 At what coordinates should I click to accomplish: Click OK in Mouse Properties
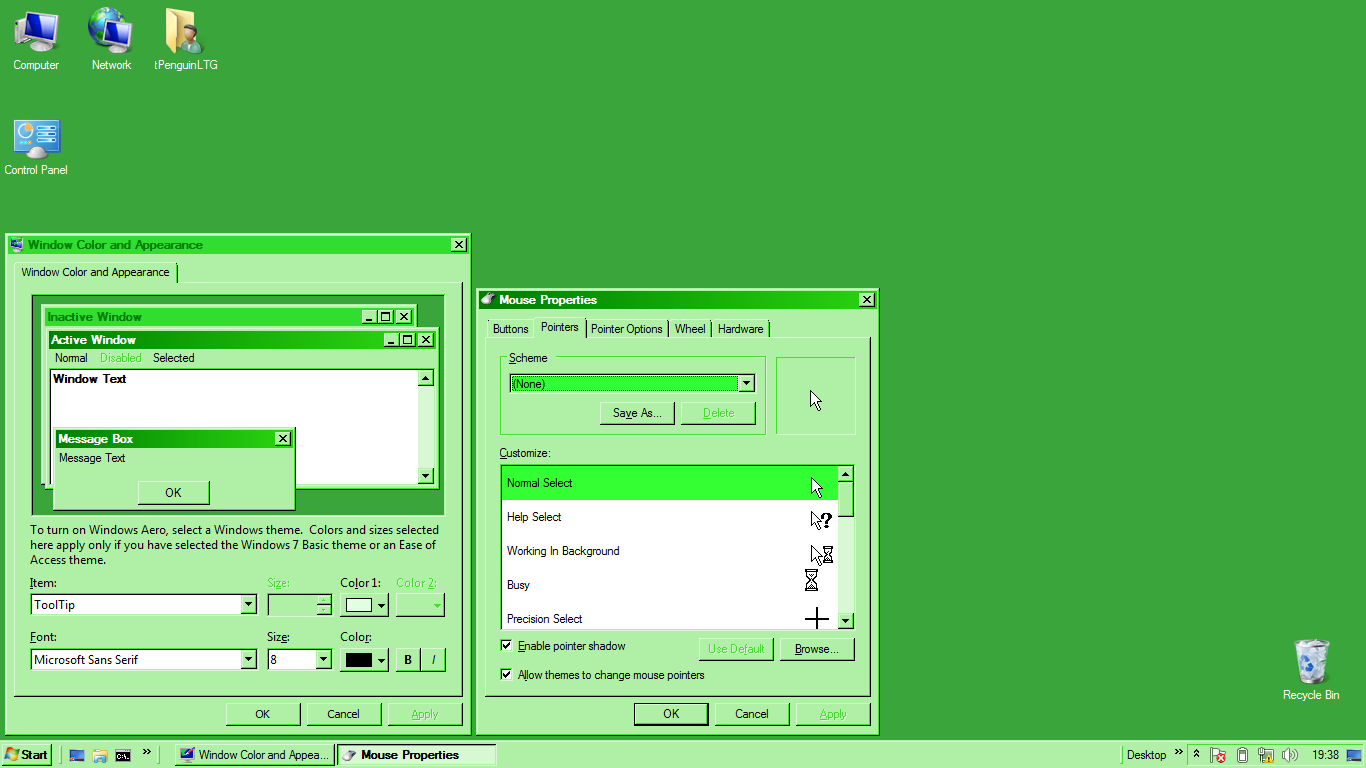671,714
